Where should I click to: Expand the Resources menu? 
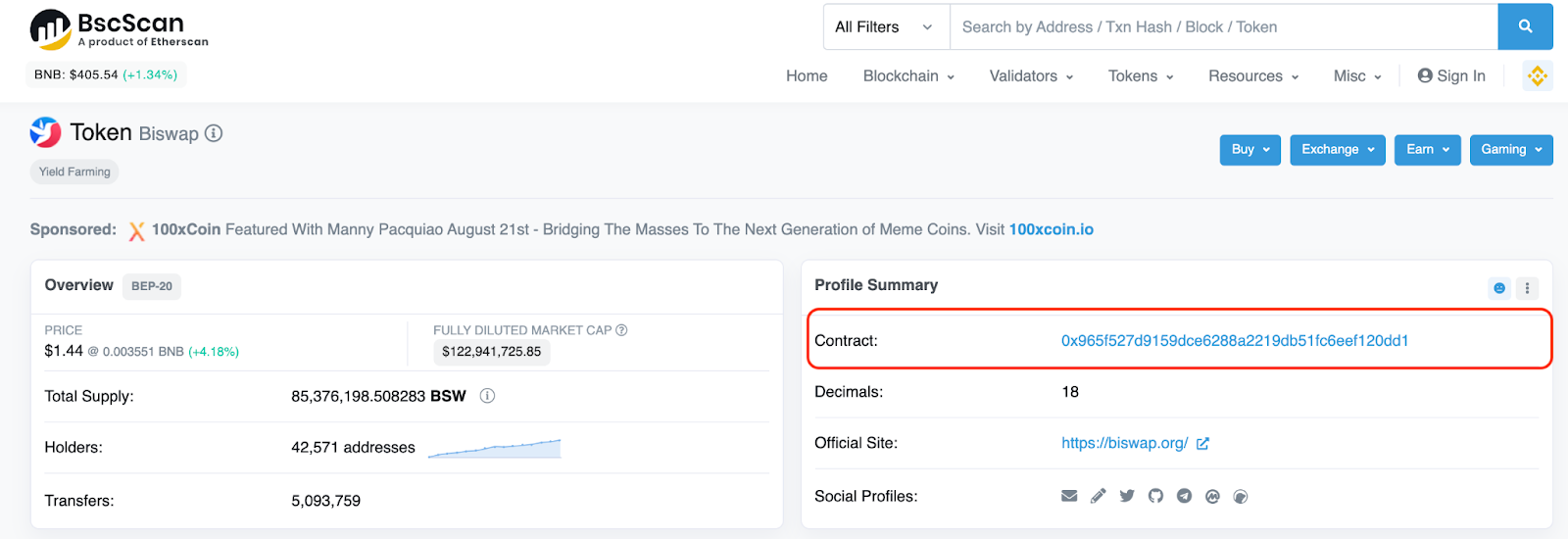(1253, 76)
